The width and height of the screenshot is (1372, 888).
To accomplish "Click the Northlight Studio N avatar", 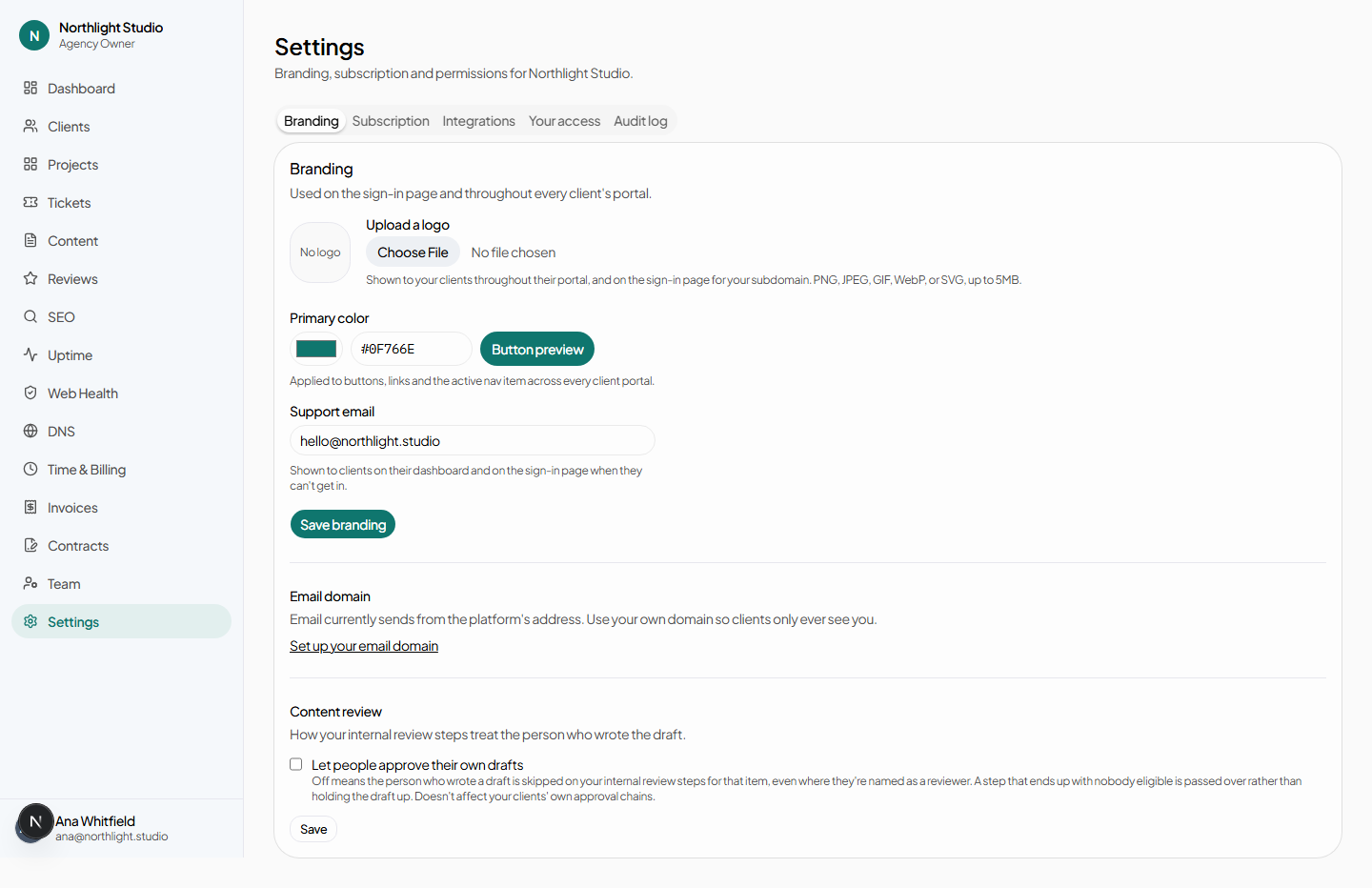I will click(x=34, y=35).
